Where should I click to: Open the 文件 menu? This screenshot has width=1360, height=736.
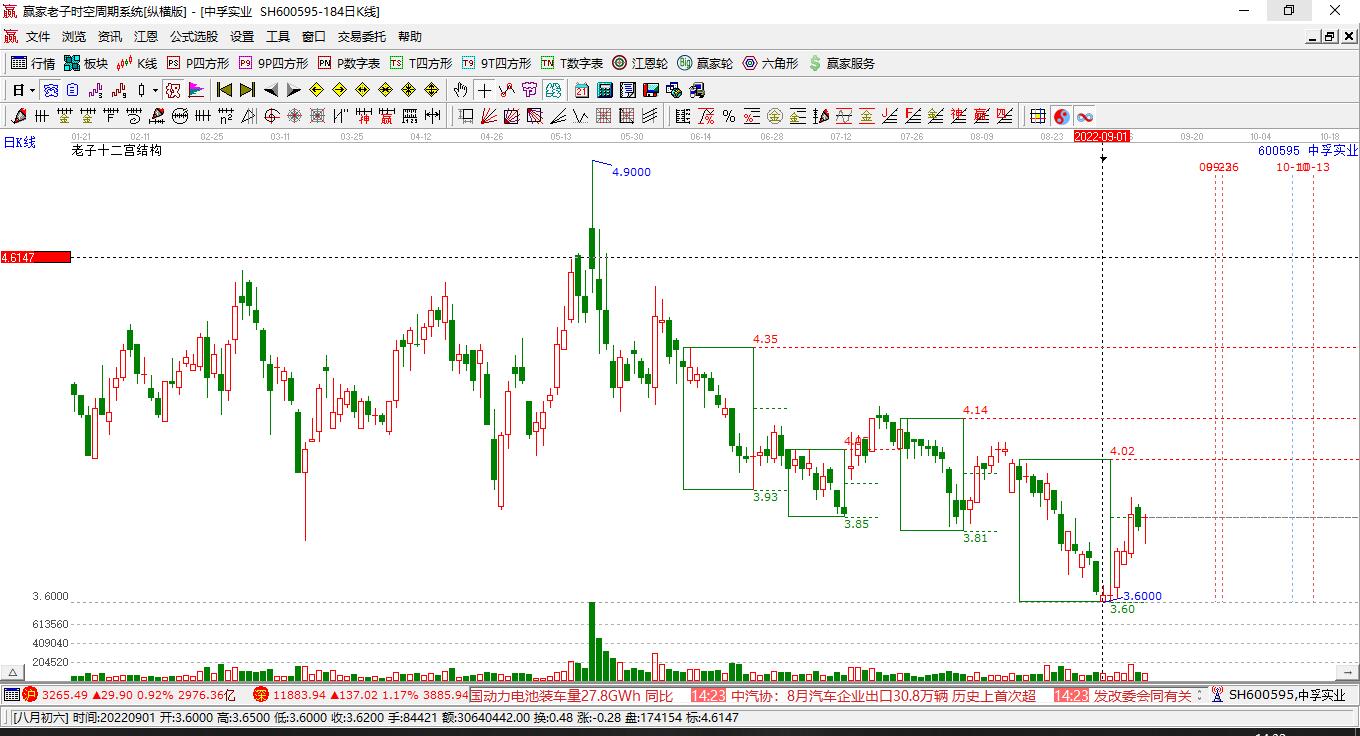coord(38,37)
